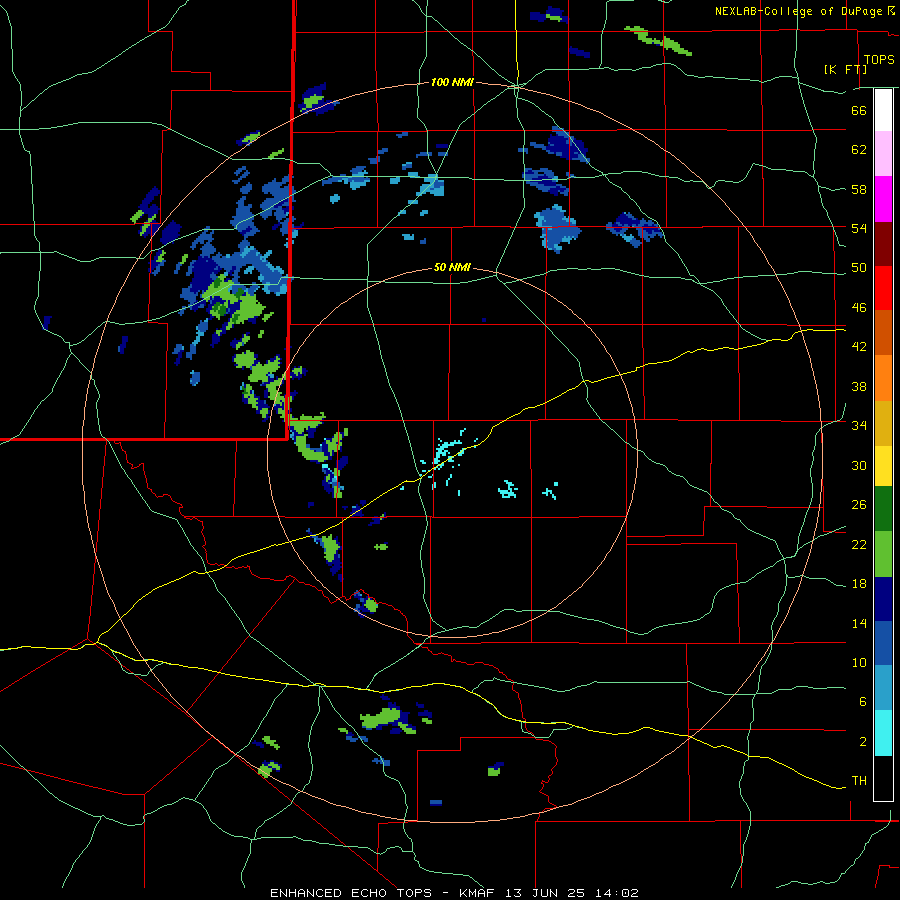Pick the gold swatch in the scale
This screenshot has width=900, height=900.
click(x=883, y=423)
